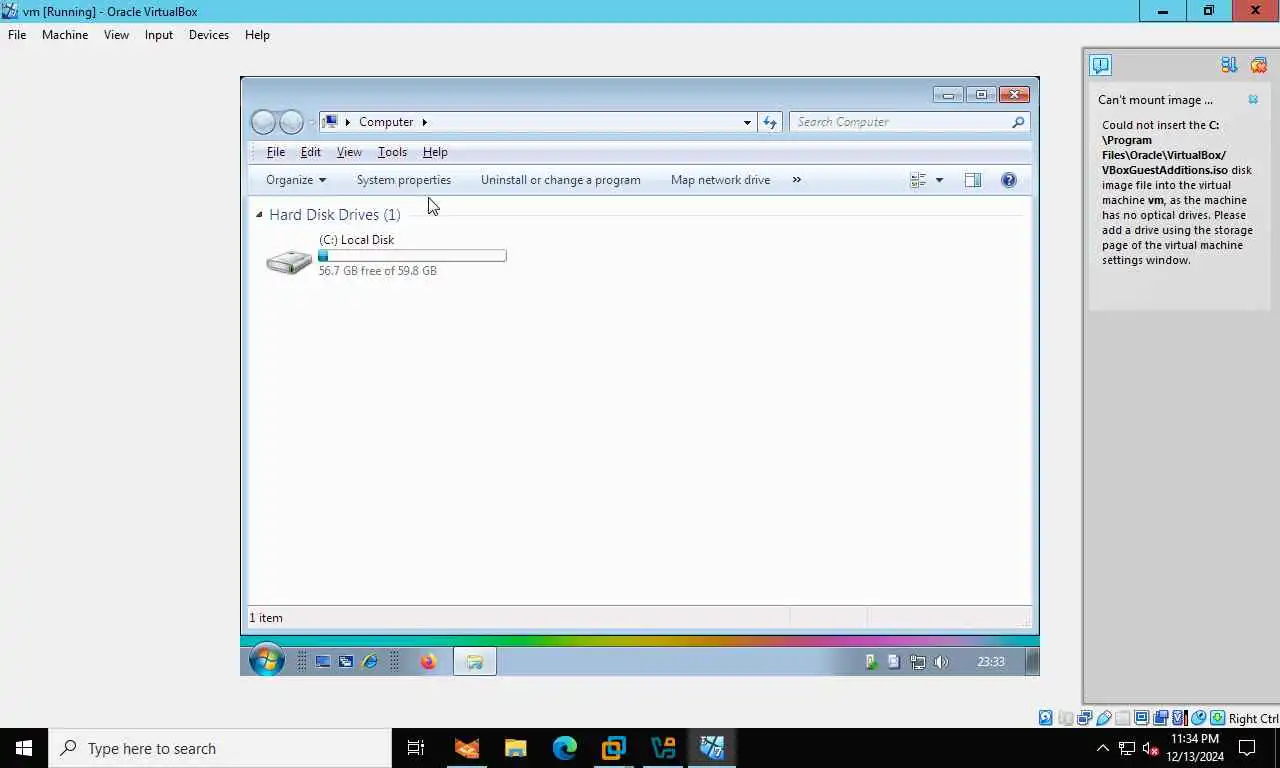Launch Internet Explorer from guest quick launch
This screenshot has height=768, width=1280.
[370, 662]
